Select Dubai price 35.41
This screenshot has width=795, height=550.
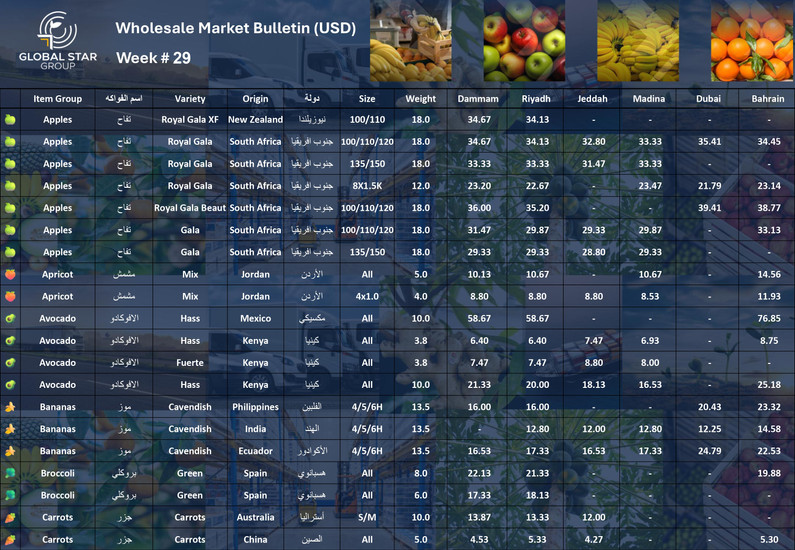(x=709, y=141)
